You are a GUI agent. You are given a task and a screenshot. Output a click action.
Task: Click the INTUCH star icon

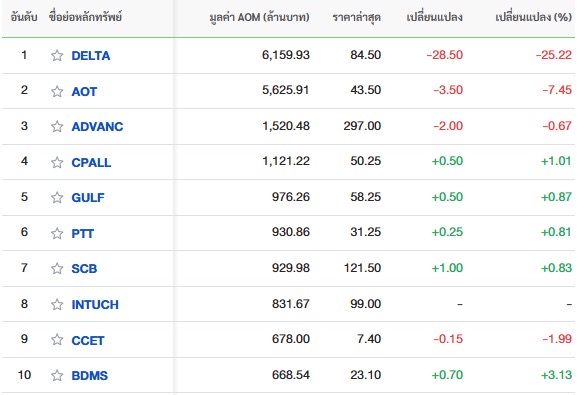click(x=57, y=304)
